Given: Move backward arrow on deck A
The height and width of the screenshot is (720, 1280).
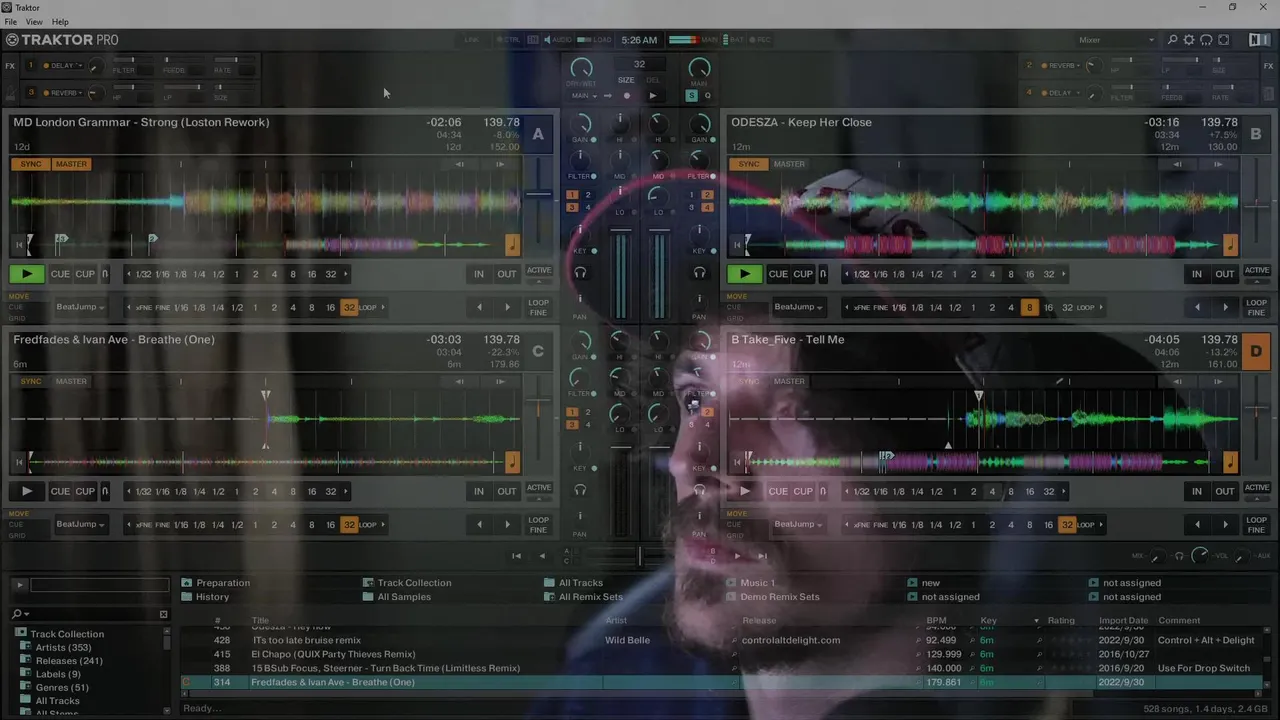Looking at the screenshot, I should pyautogui.click(x=479, y=307).
